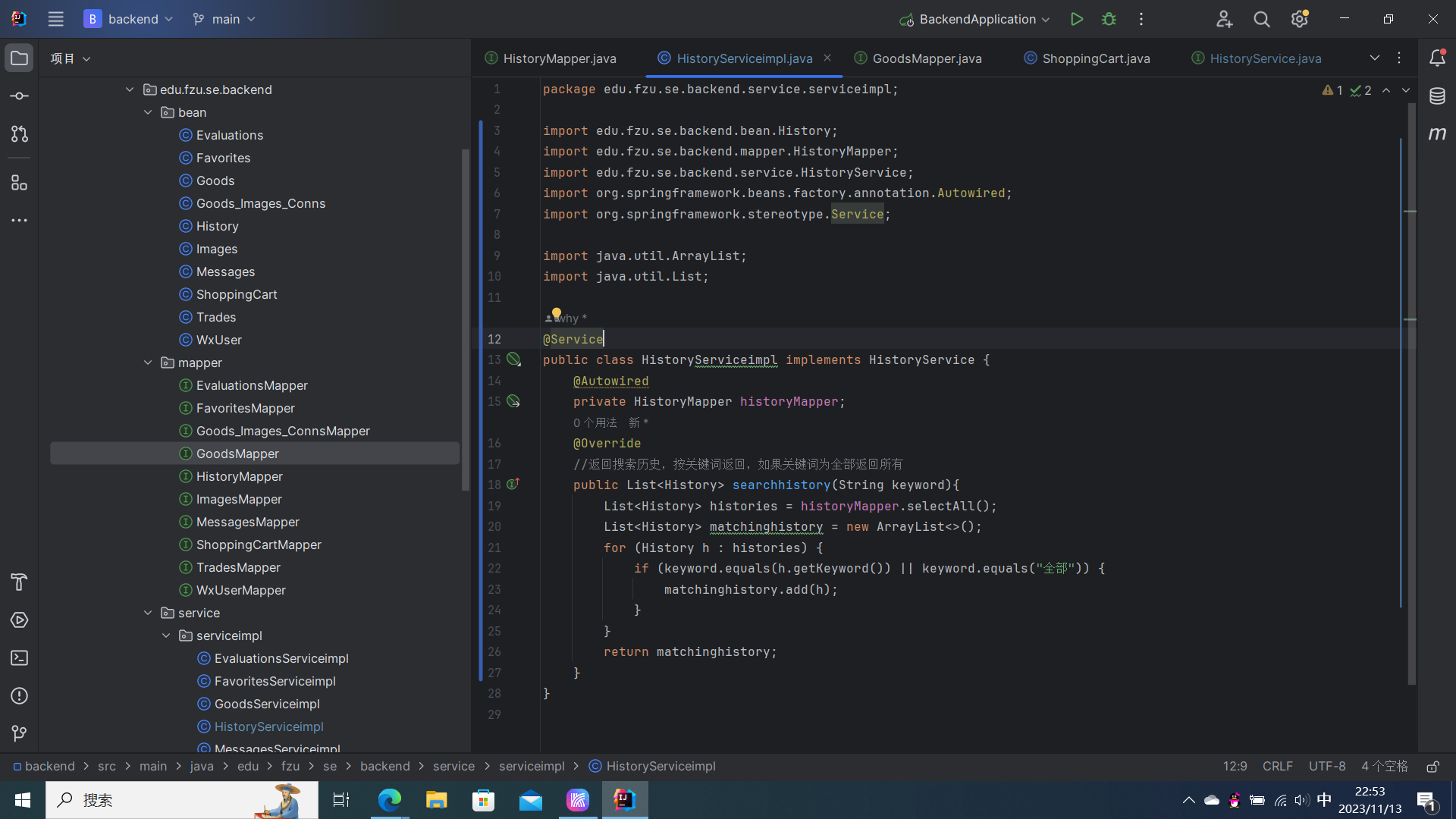
Task: Go to previous highlighted problem arrow
Action: pos(1386,90)
